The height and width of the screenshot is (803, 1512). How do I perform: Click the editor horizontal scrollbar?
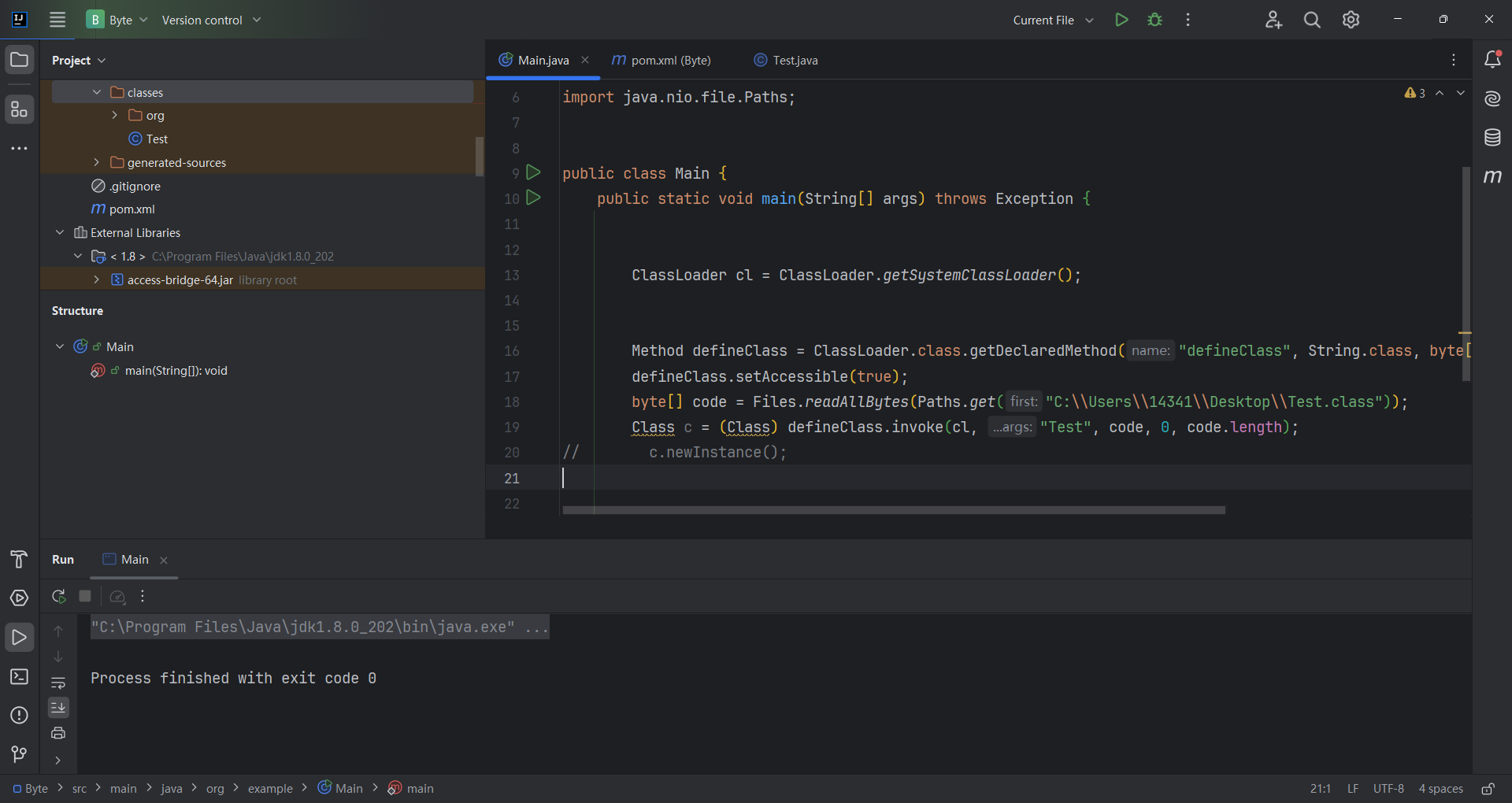click(x=894, y=510)
